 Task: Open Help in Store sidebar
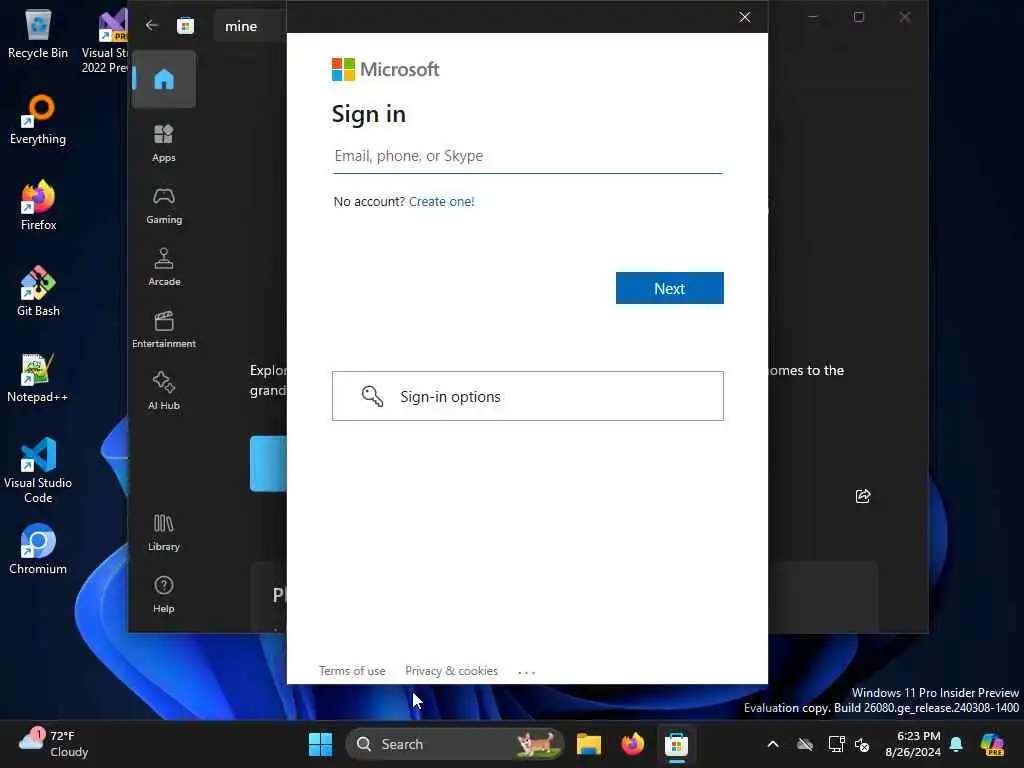coord(163,594)
